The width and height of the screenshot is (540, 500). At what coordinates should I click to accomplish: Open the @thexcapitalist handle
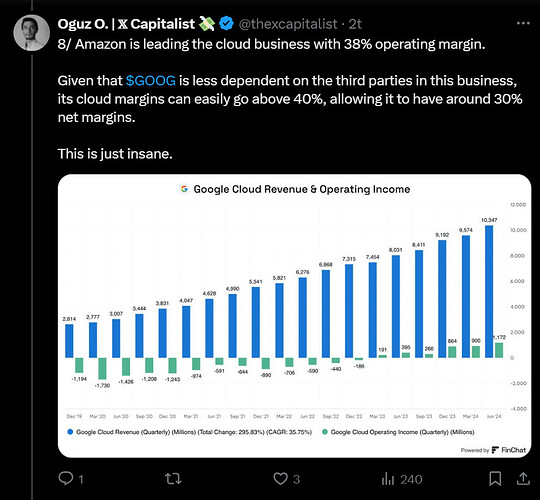pyautogui.click(x=288, y=24)
